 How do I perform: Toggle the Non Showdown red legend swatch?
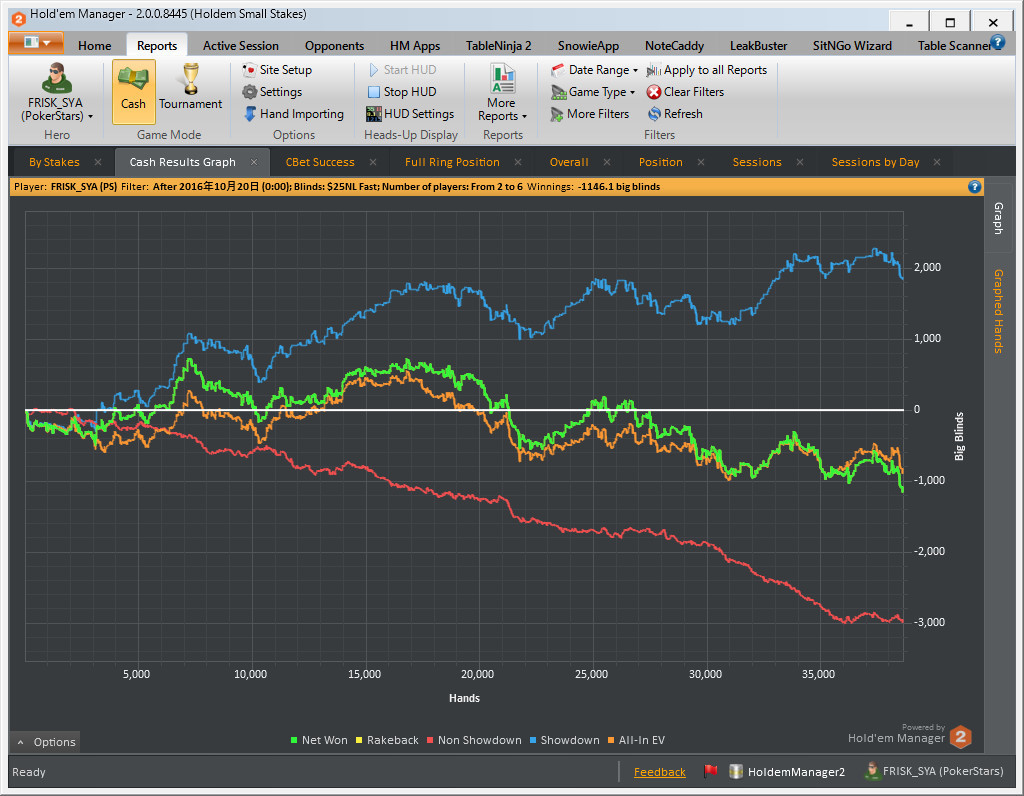click(430, 740)
